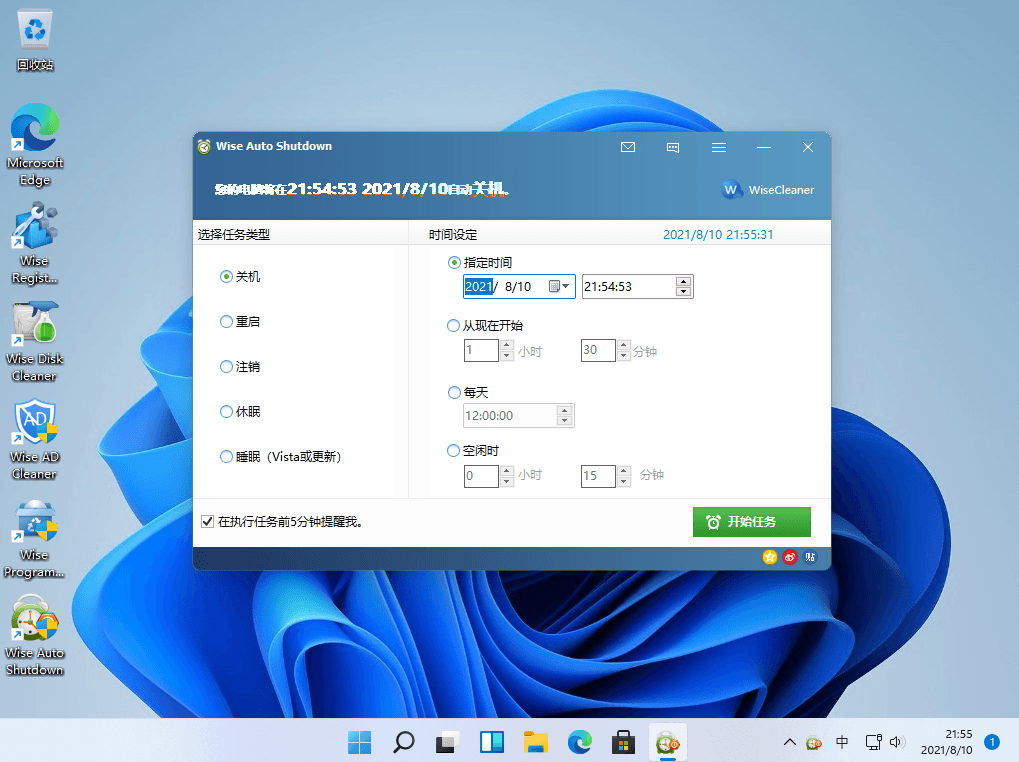1019x762 pixels.
Task: Click the green 开始任务 start task button
Action: tap(752, 522)
